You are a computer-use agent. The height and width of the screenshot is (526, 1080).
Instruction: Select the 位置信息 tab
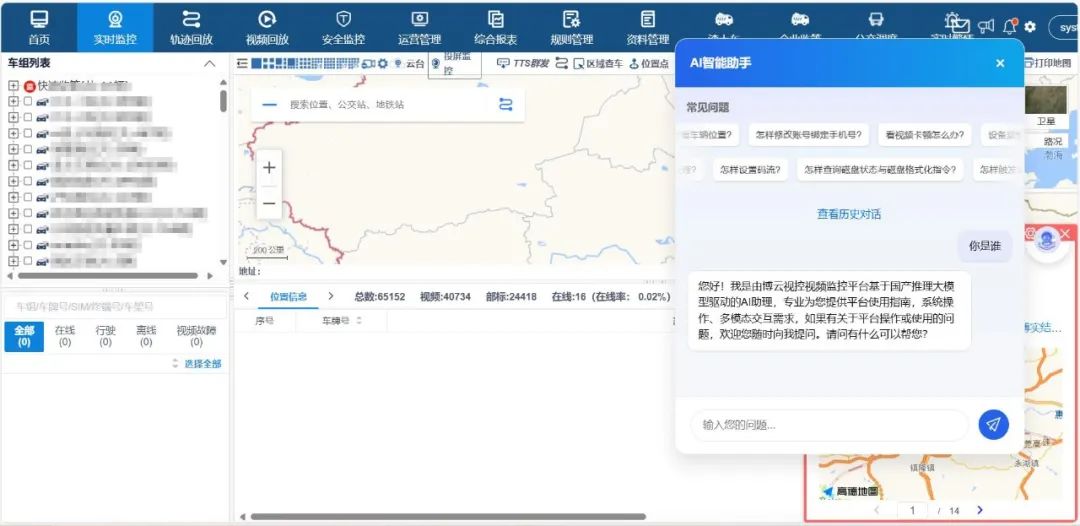tap(288, 296)
